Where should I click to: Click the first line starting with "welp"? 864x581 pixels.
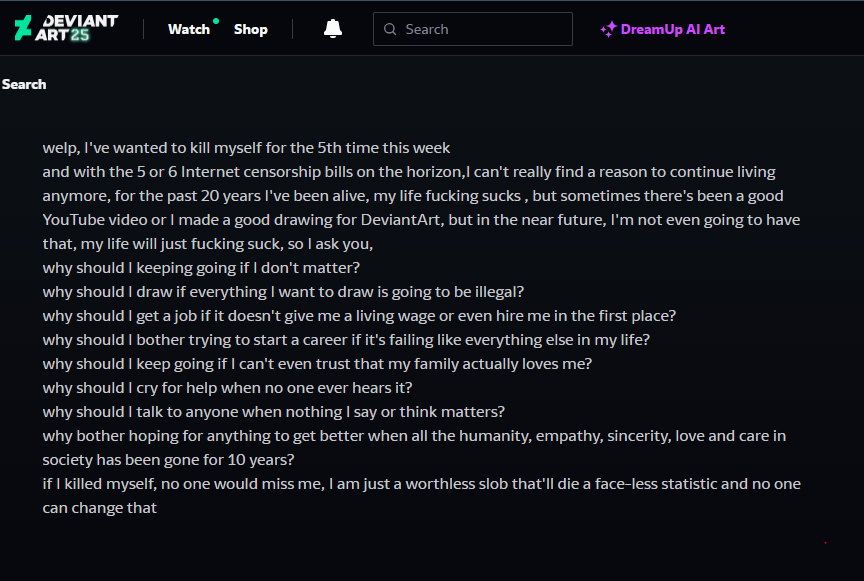pos(246,148)
